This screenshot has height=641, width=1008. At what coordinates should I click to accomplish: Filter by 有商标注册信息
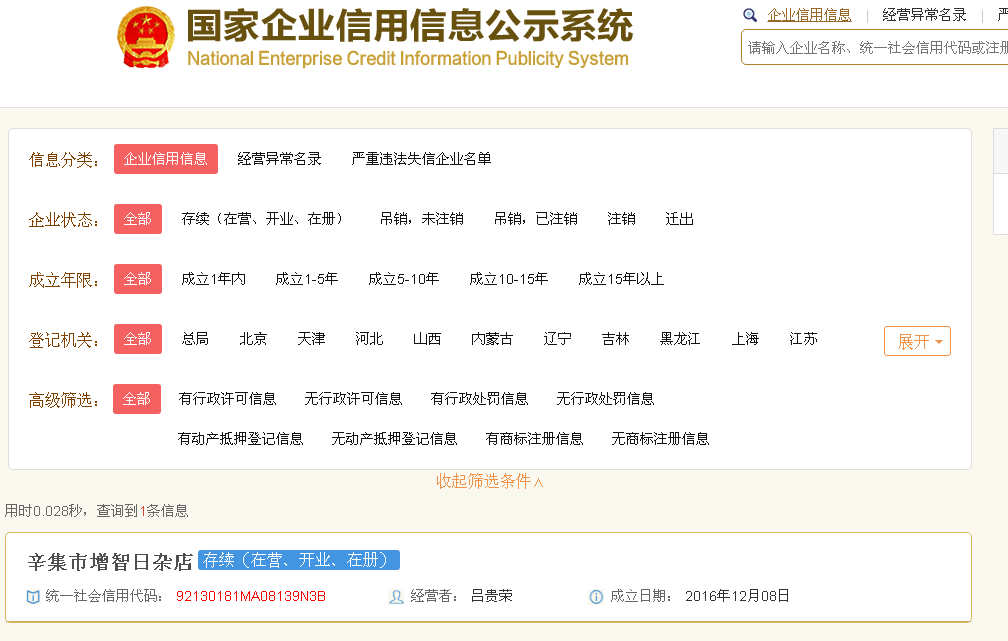pos(534,438)
